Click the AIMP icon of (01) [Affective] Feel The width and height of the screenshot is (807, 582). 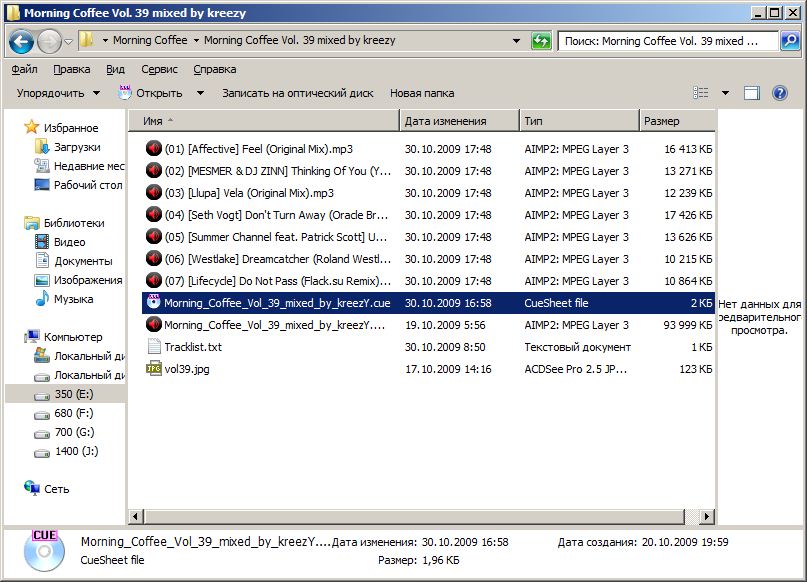[153, 149]
